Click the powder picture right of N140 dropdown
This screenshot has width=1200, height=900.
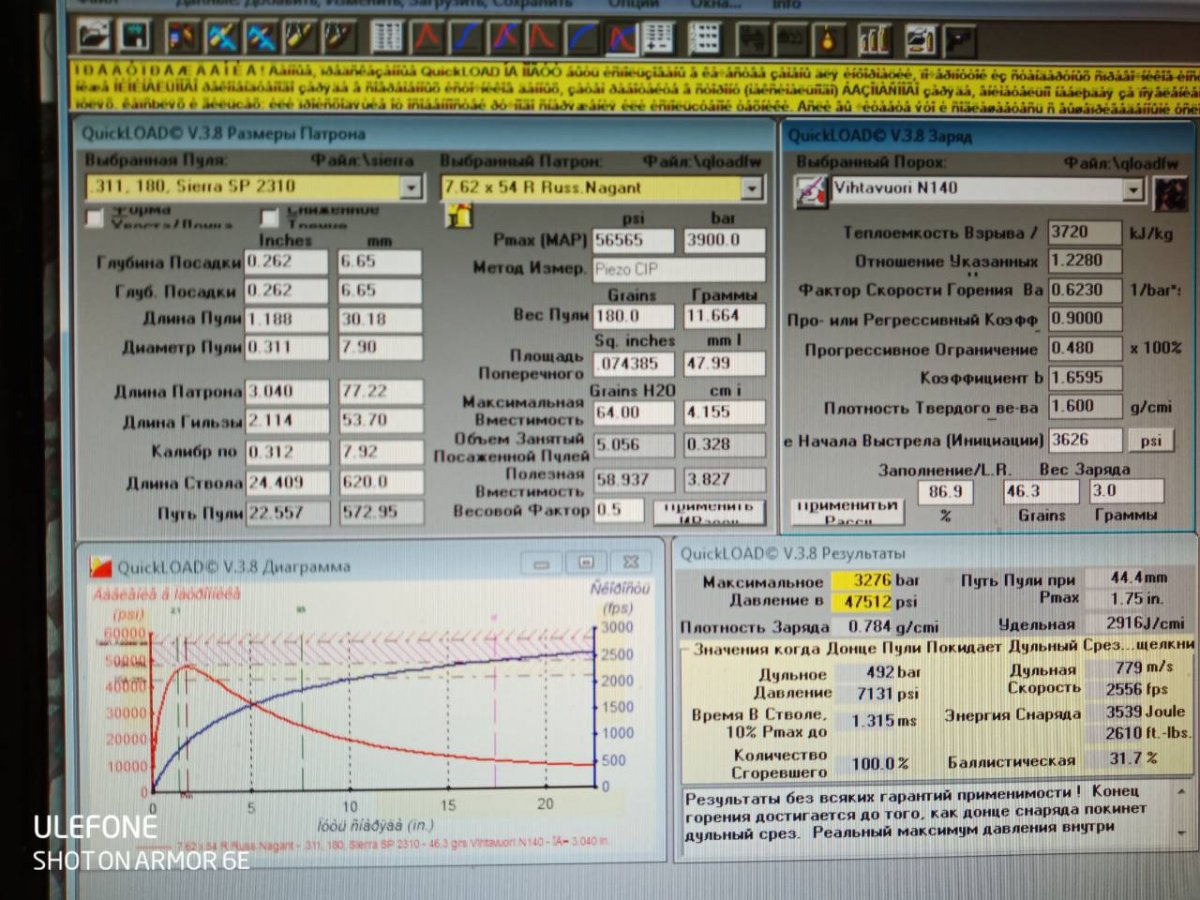point(1170,192)
